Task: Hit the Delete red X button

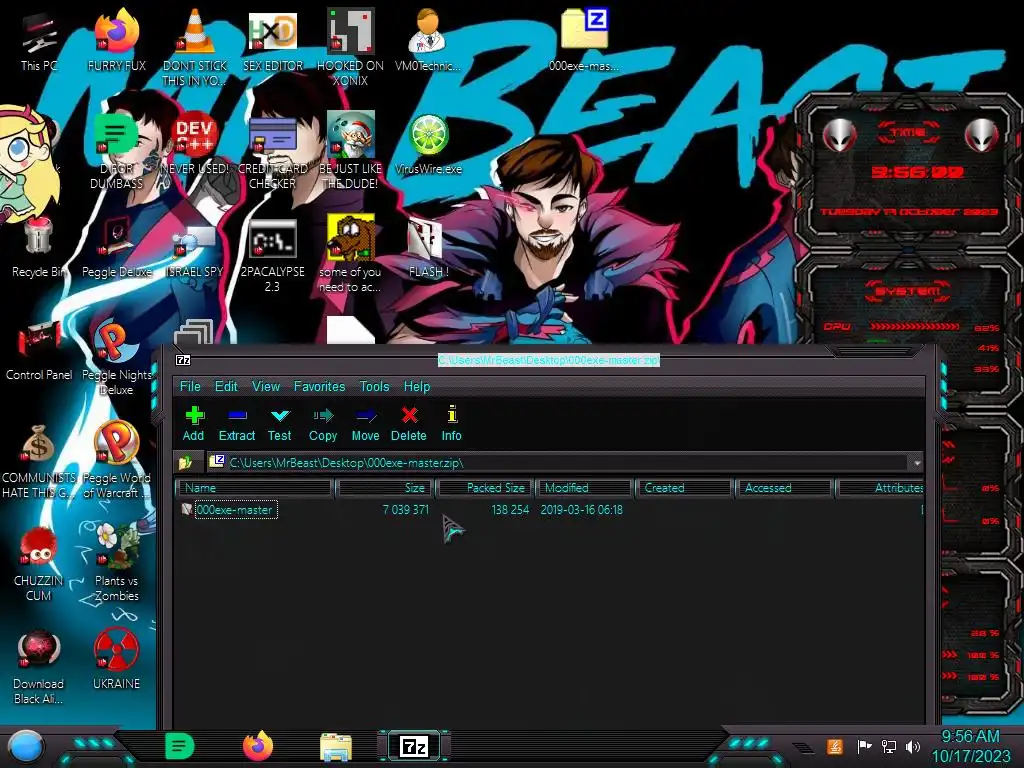Action: coord(409,423)
